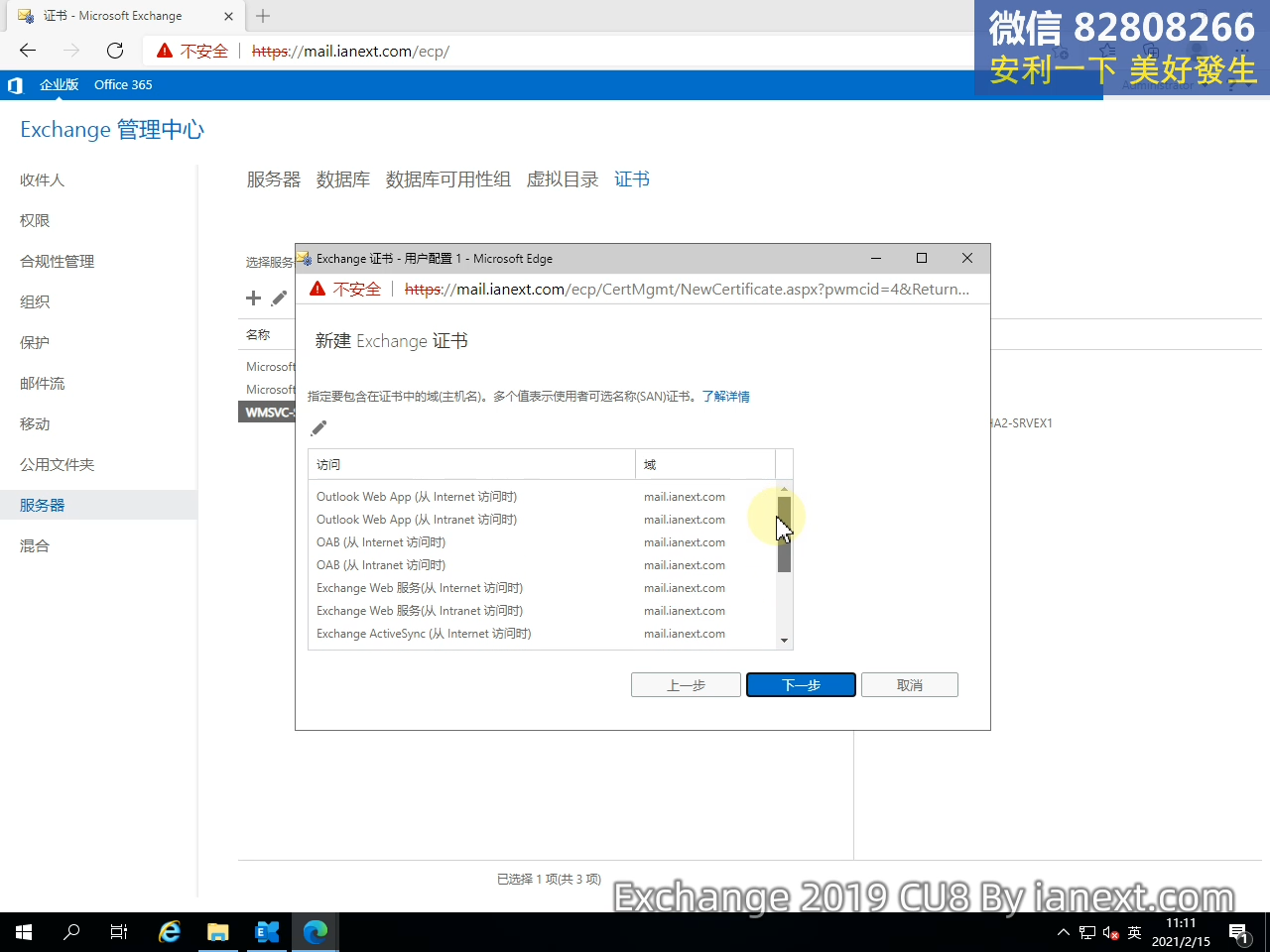This screenshot has width=1270, height=952.
Task: Open the 虚拟目录 tab
Action: (563, 179)
